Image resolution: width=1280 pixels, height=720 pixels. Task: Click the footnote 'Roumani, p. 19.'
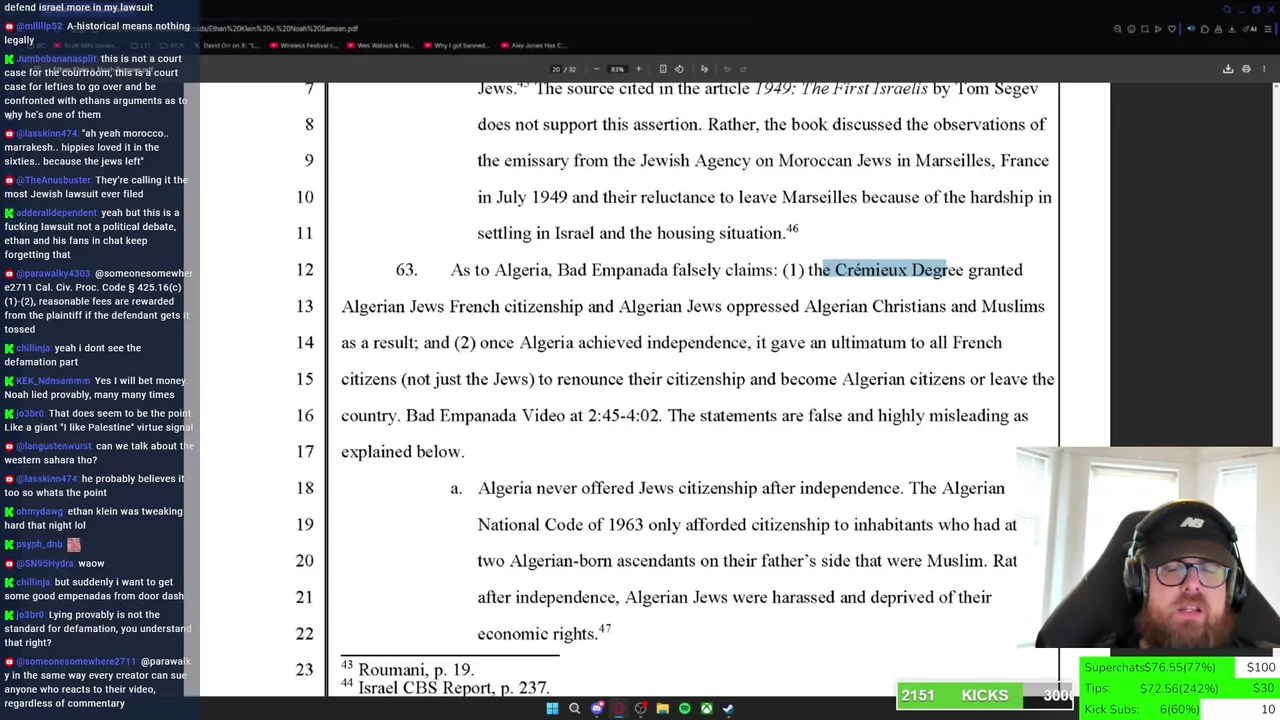tap(416, 670)
